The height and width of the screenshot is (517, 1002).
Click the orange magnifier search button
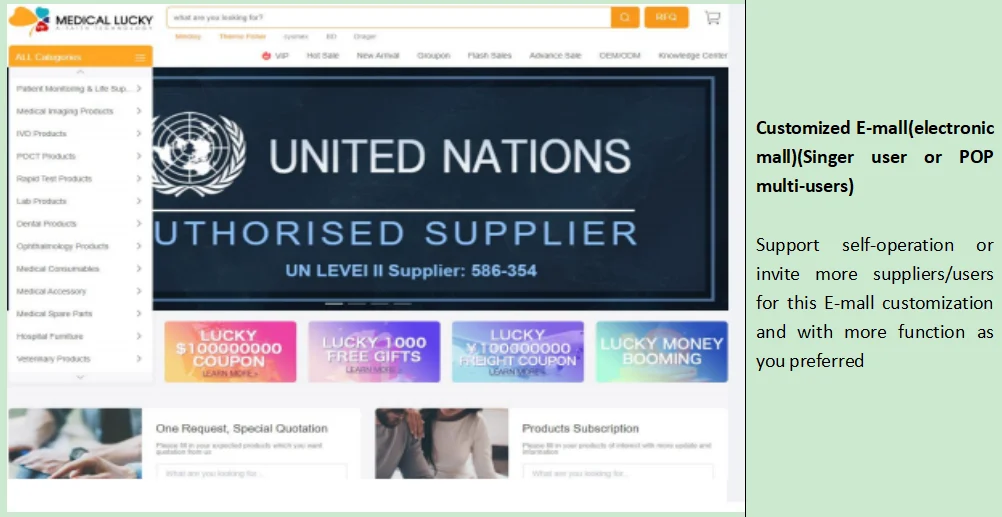point(624,17)
